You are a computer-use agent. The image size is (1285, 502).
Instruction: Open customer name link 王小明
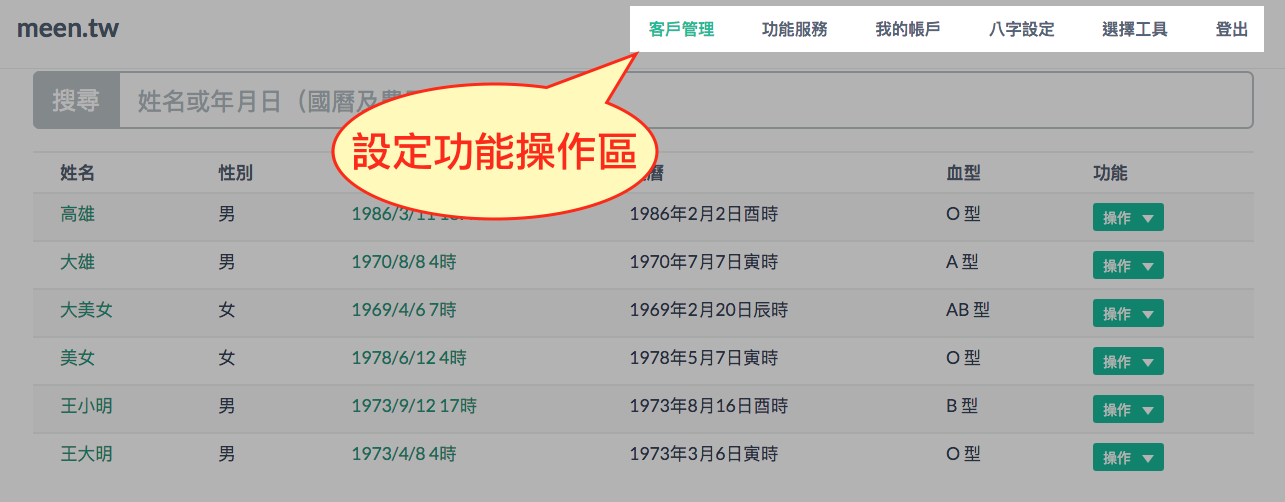(87, 406)
